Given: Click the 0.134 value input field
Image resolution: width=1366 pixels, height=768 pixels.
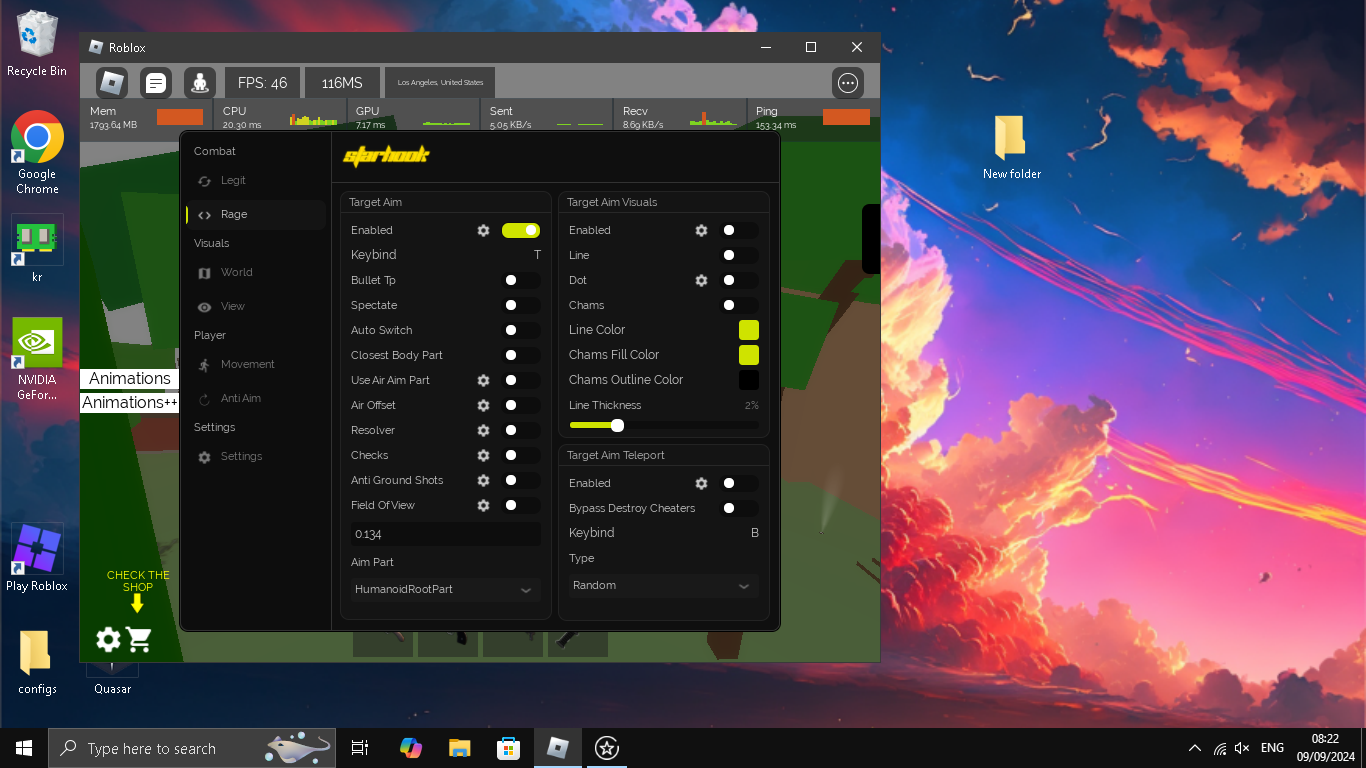Looking at the screenshot, I should [x=446, y=534].
